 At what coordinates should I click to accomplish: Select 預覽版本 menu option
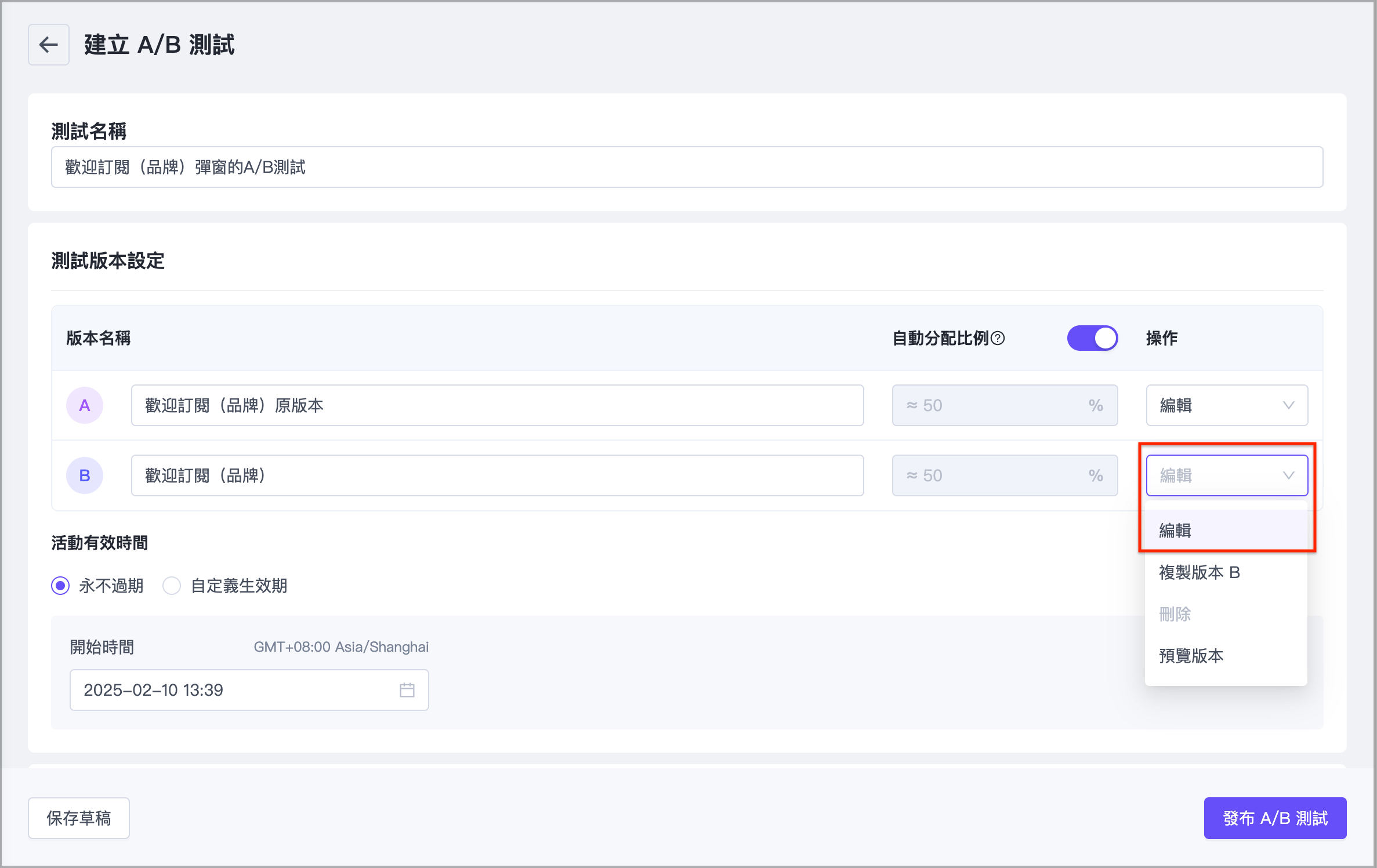click(x=1191, y=656)
